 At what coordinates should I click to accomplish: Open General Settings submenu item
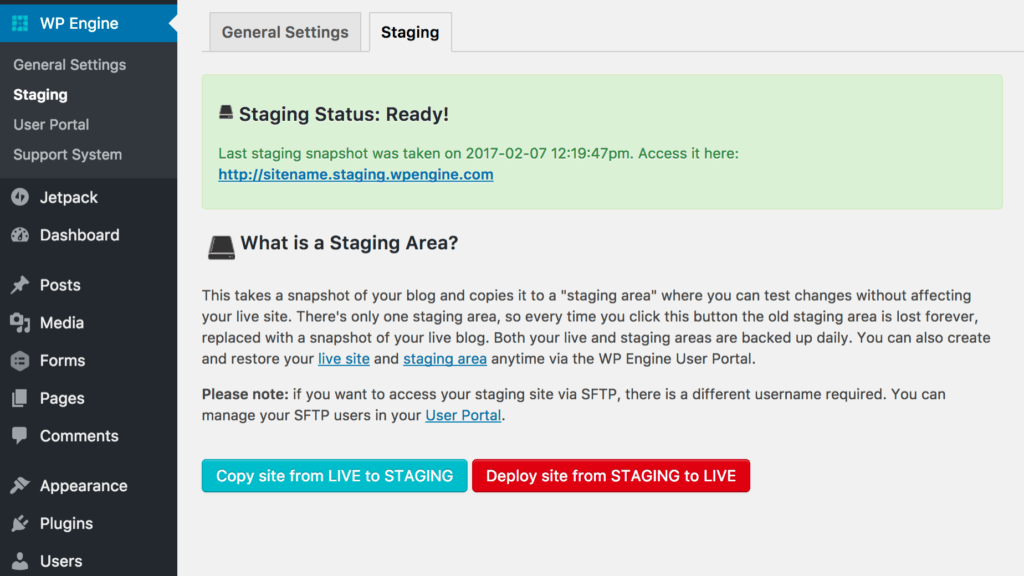(70, 65)
